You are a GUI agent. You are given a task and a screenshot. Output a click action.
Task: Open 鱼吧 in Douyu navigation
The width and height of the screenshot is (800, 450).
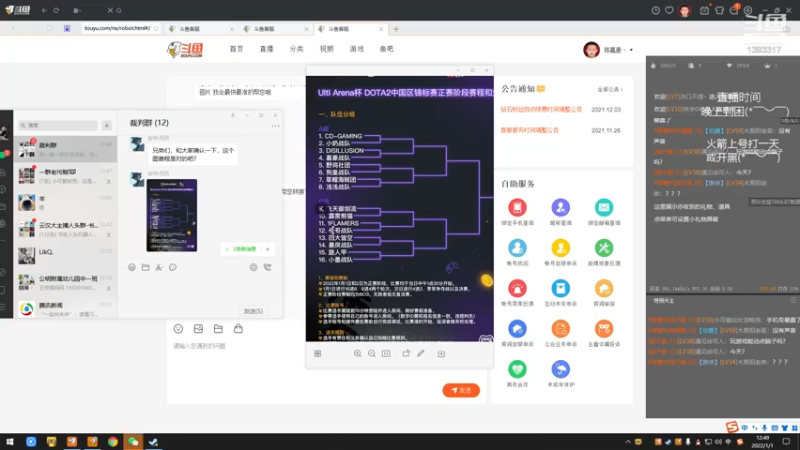coord(387,49)
